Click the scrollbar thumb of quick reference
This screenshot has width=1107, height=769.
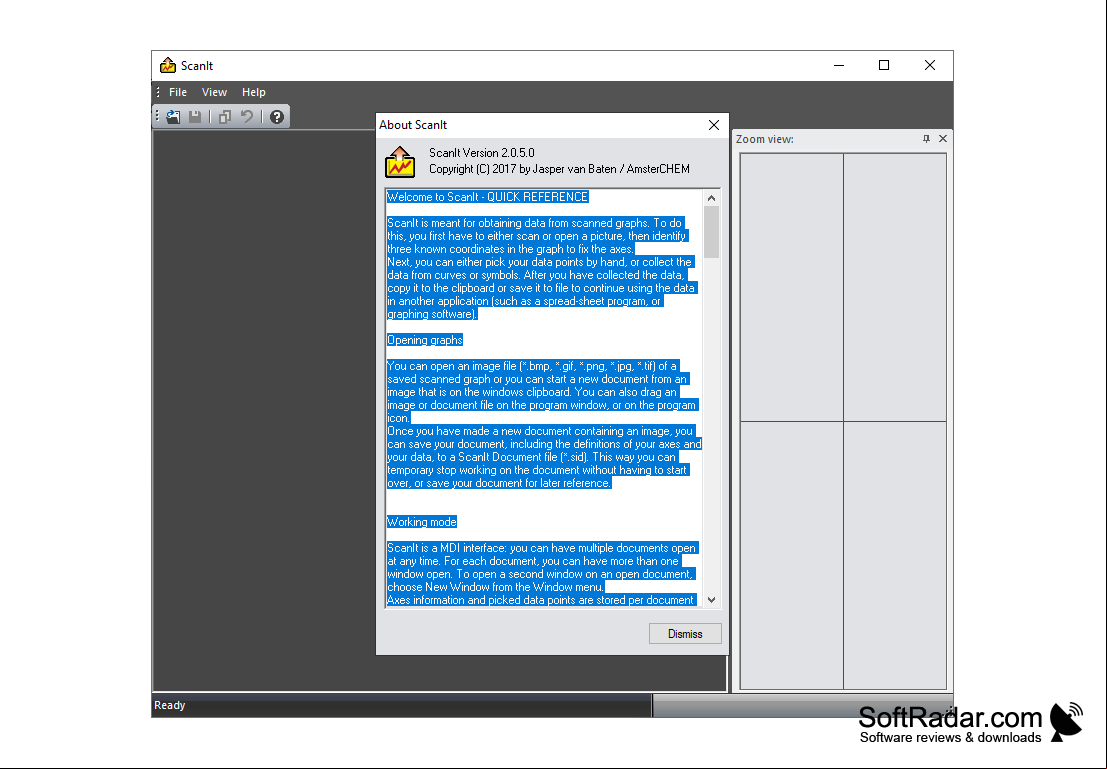point(711,232)
